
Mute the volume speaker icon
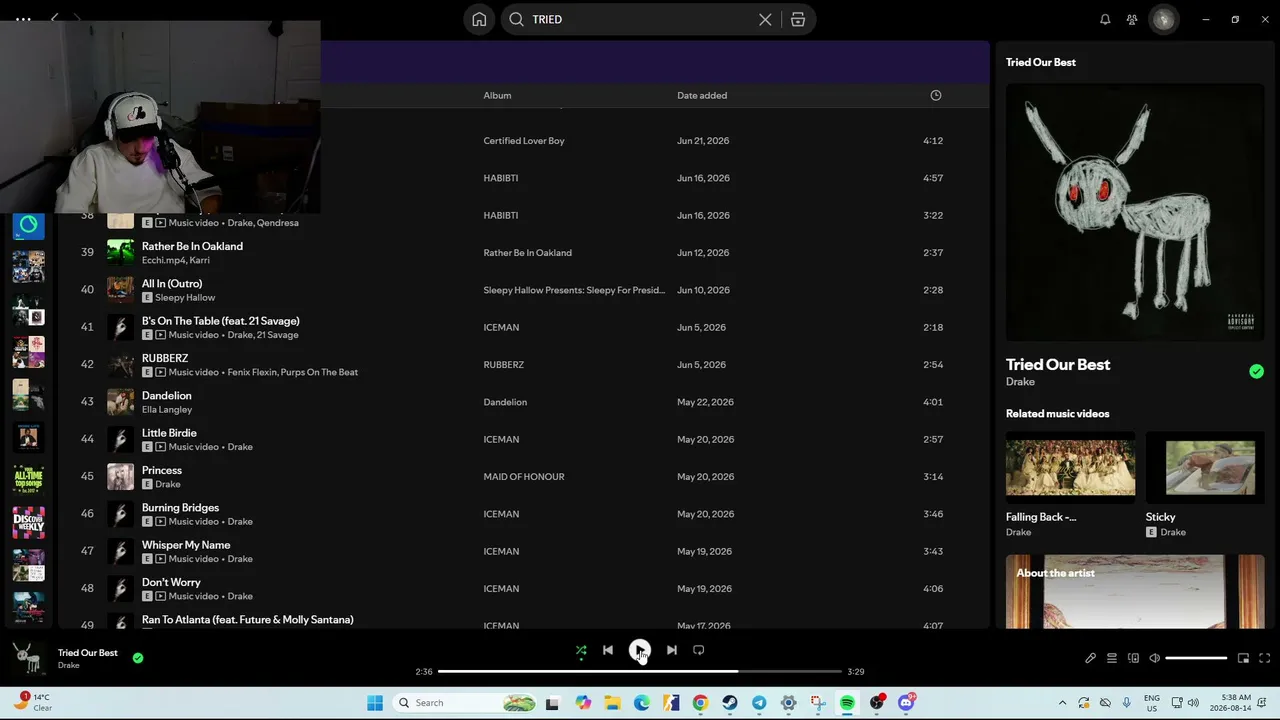[x=1154, y=658]
